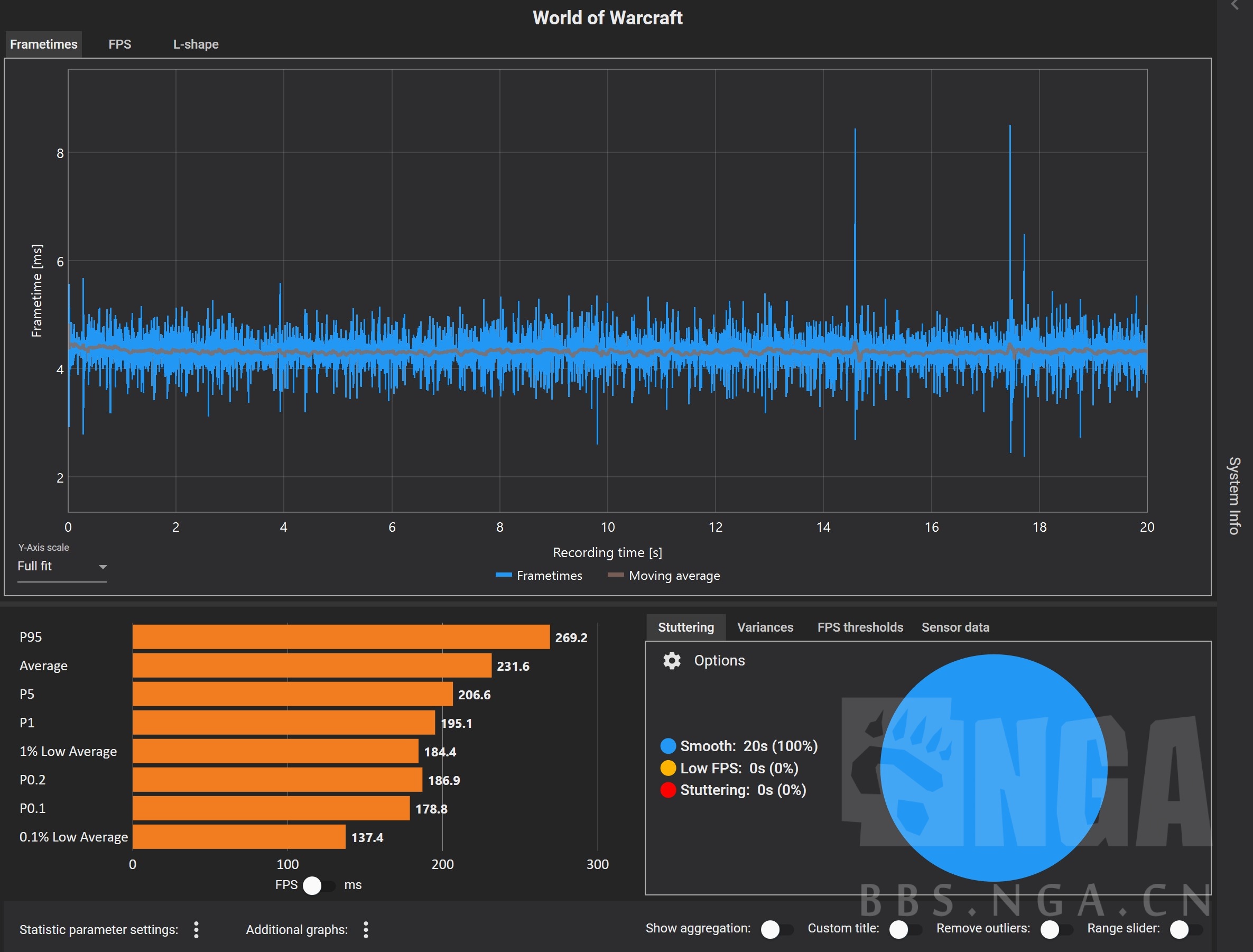Open the Variances tab
This screenshot has height=952, width=1253.
(x=765, y=627)
